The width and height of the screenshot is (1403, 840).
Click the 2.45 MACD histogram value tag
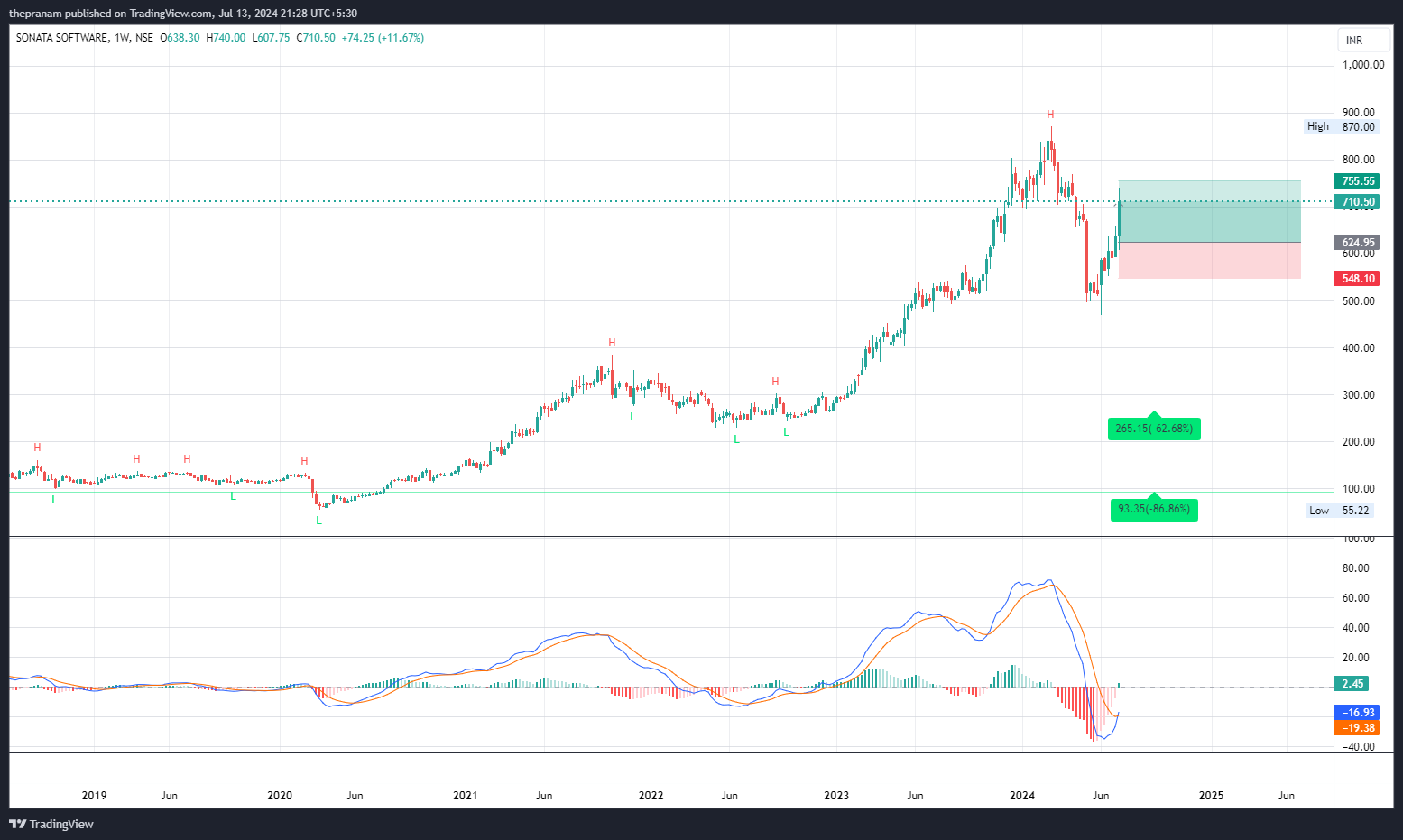[x=1351, y=684]
